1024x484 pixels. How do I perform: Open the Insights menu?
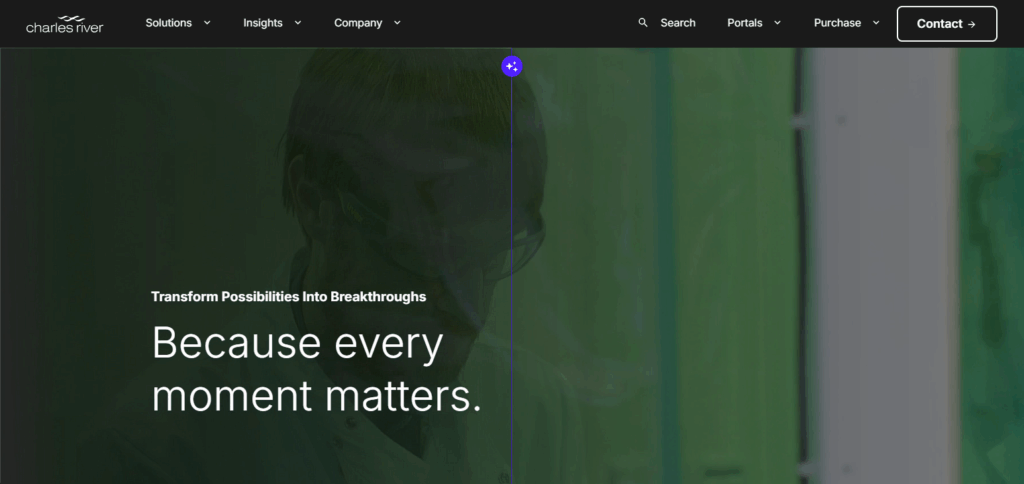point(263,23)
